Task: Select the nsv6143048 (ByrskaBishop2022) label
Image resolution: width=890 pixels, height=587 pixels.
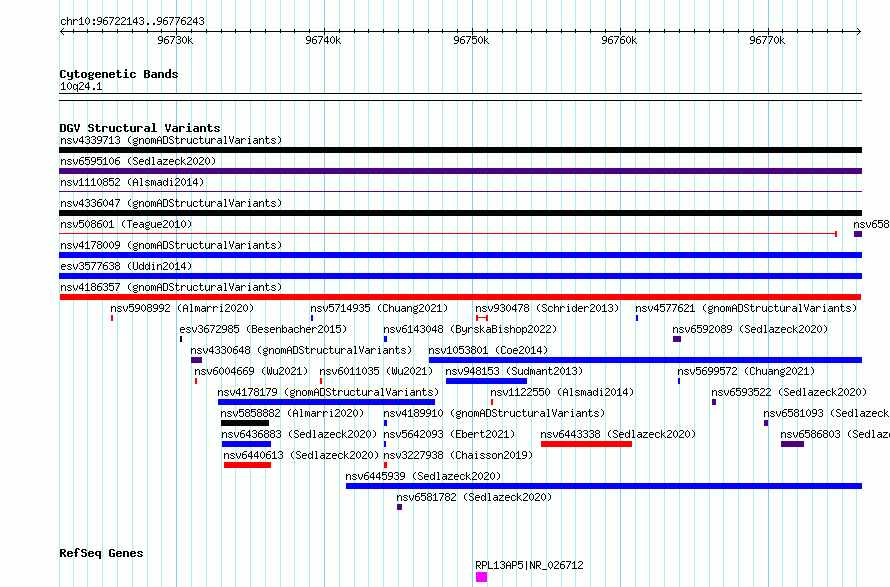Action: tap(470, 329)
